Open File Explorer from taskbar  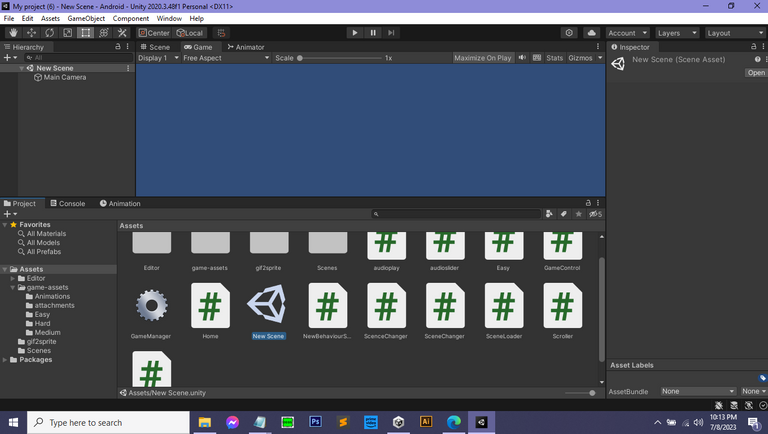[x=205, y=422]
